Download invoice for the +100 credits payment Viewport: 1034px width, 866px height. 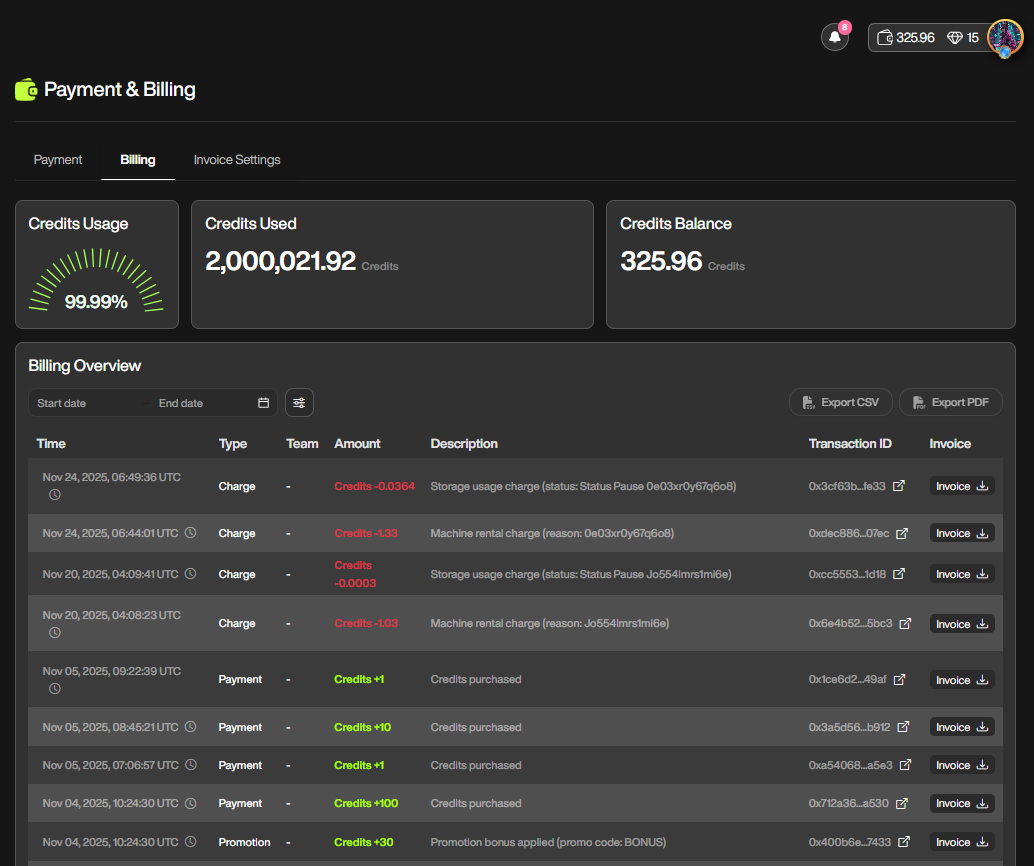(962, 804)
